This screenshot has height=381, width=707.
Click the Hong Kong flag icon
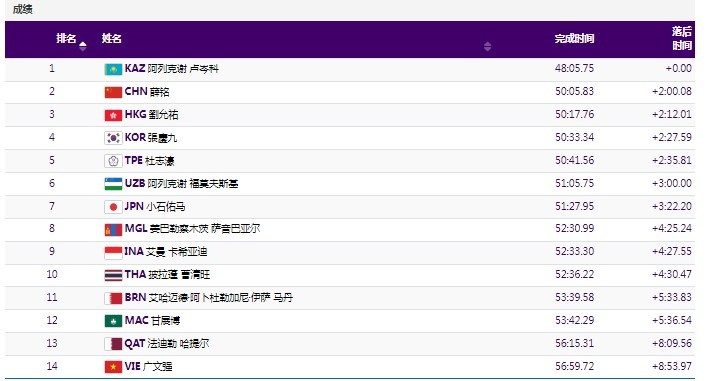[113, 115]
